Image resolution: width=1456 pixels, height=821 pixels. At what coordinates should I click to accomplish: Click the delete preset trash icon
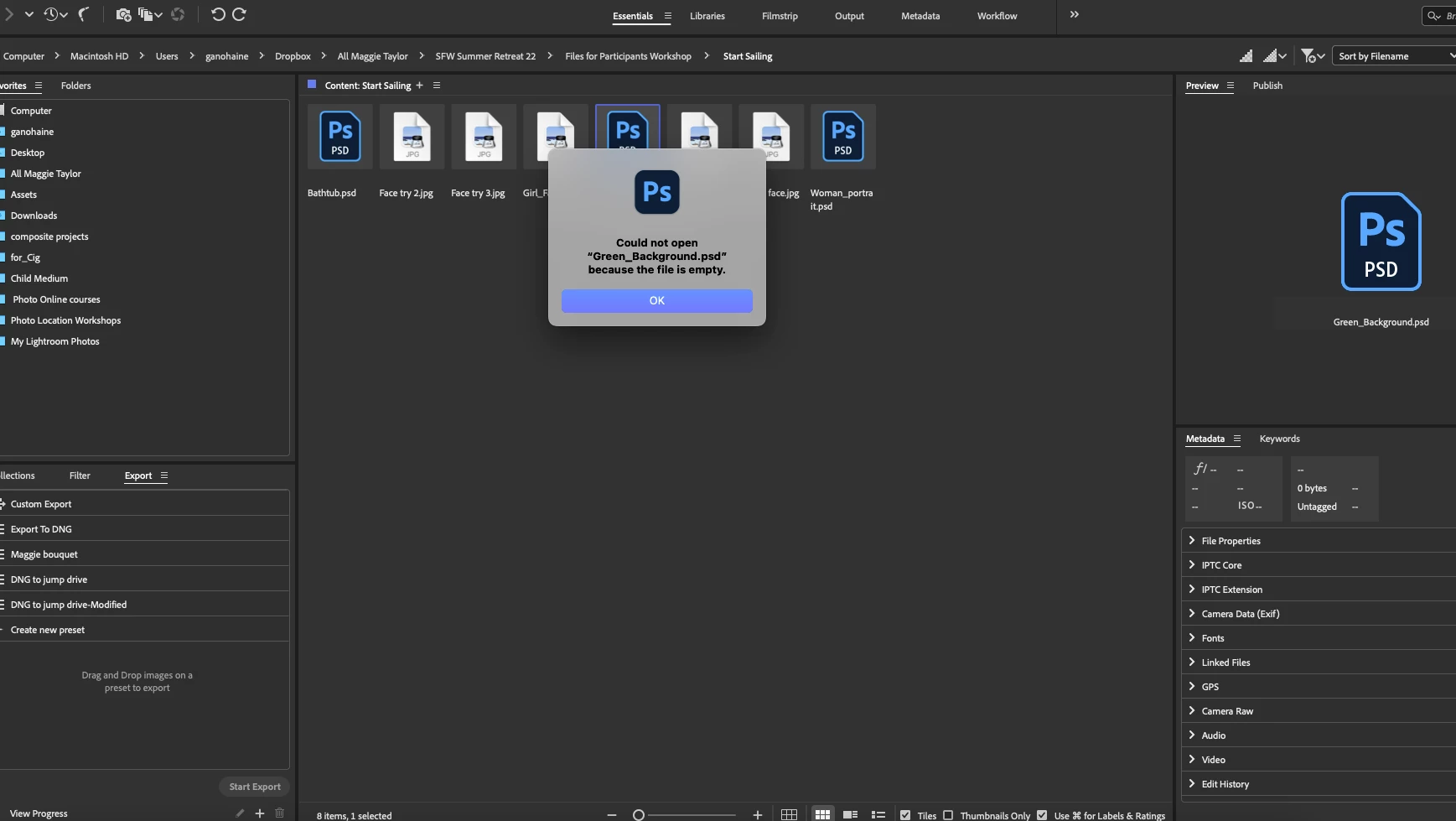(280, 813)
